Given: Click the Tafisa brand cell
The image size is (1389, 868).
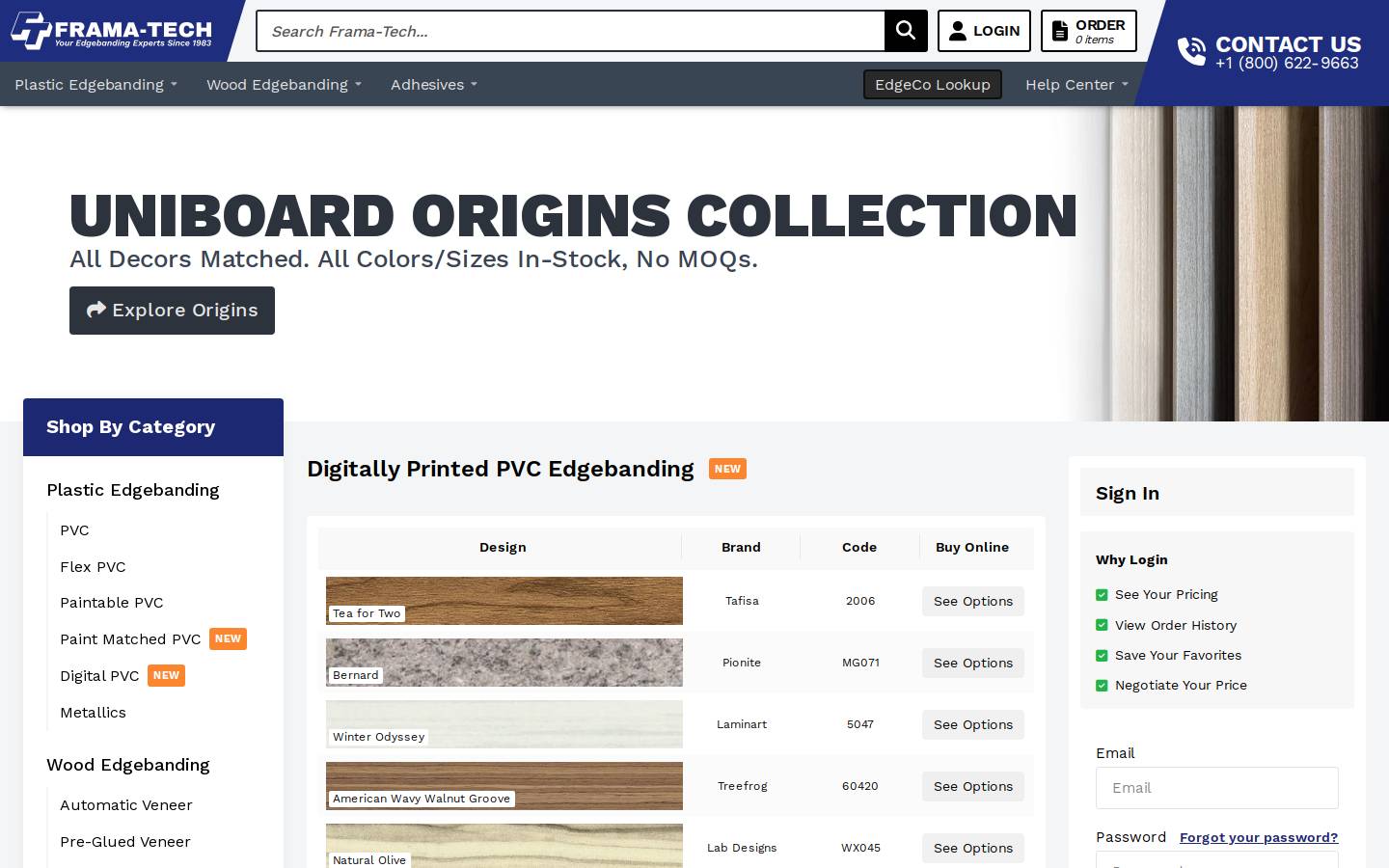Looking at the screenshot, I should coord(742,601).
